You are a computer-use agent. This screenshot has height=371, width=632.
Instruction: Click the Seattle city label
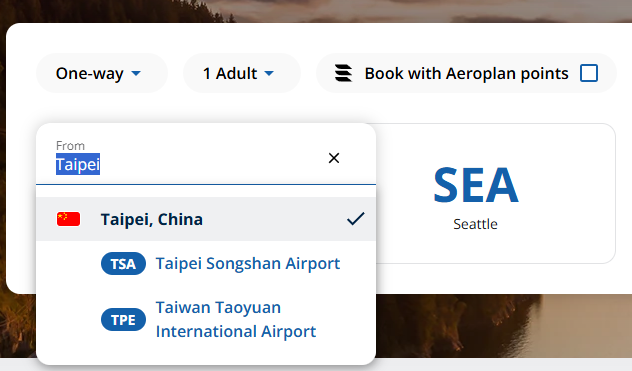[x=475, y=224]
